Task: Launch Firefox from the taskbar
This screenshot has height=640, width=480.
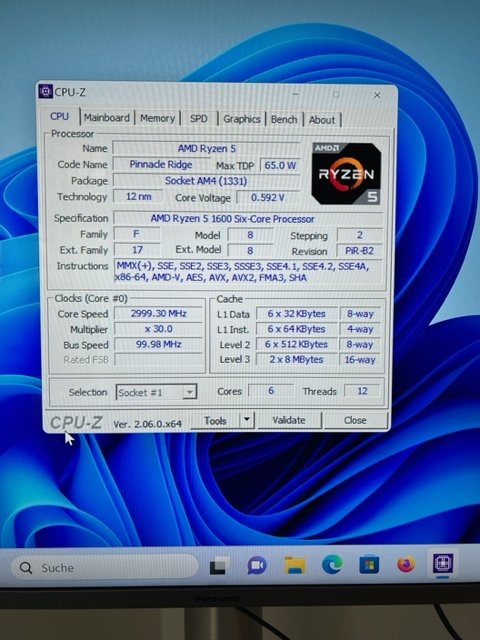Action: 406,564
